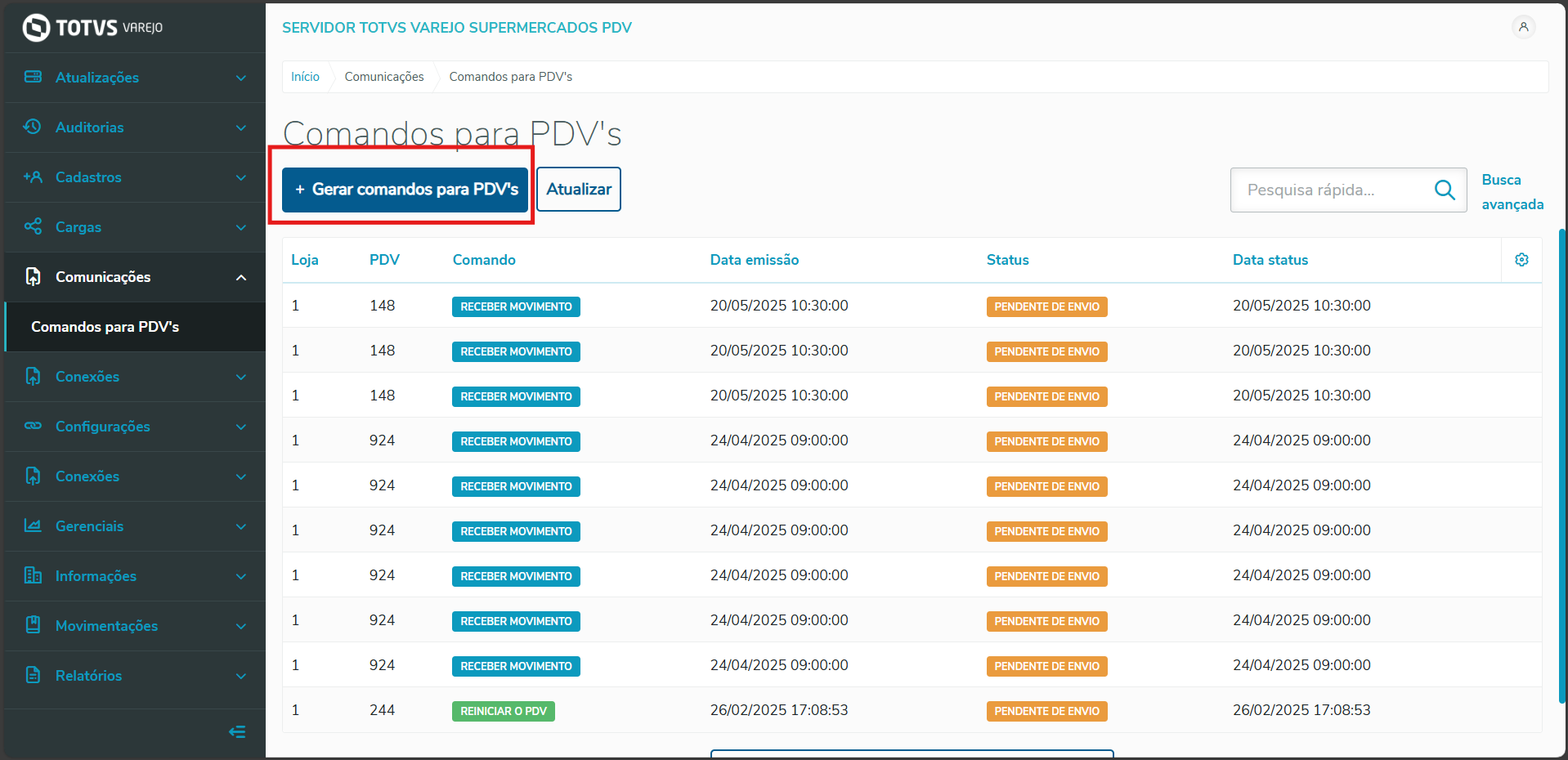Click the header title SERVIDOR TOTVS VAREJO SUPERMERCADOS PDV
This screenshot has height=760, width=1568.
pos(457,28)
